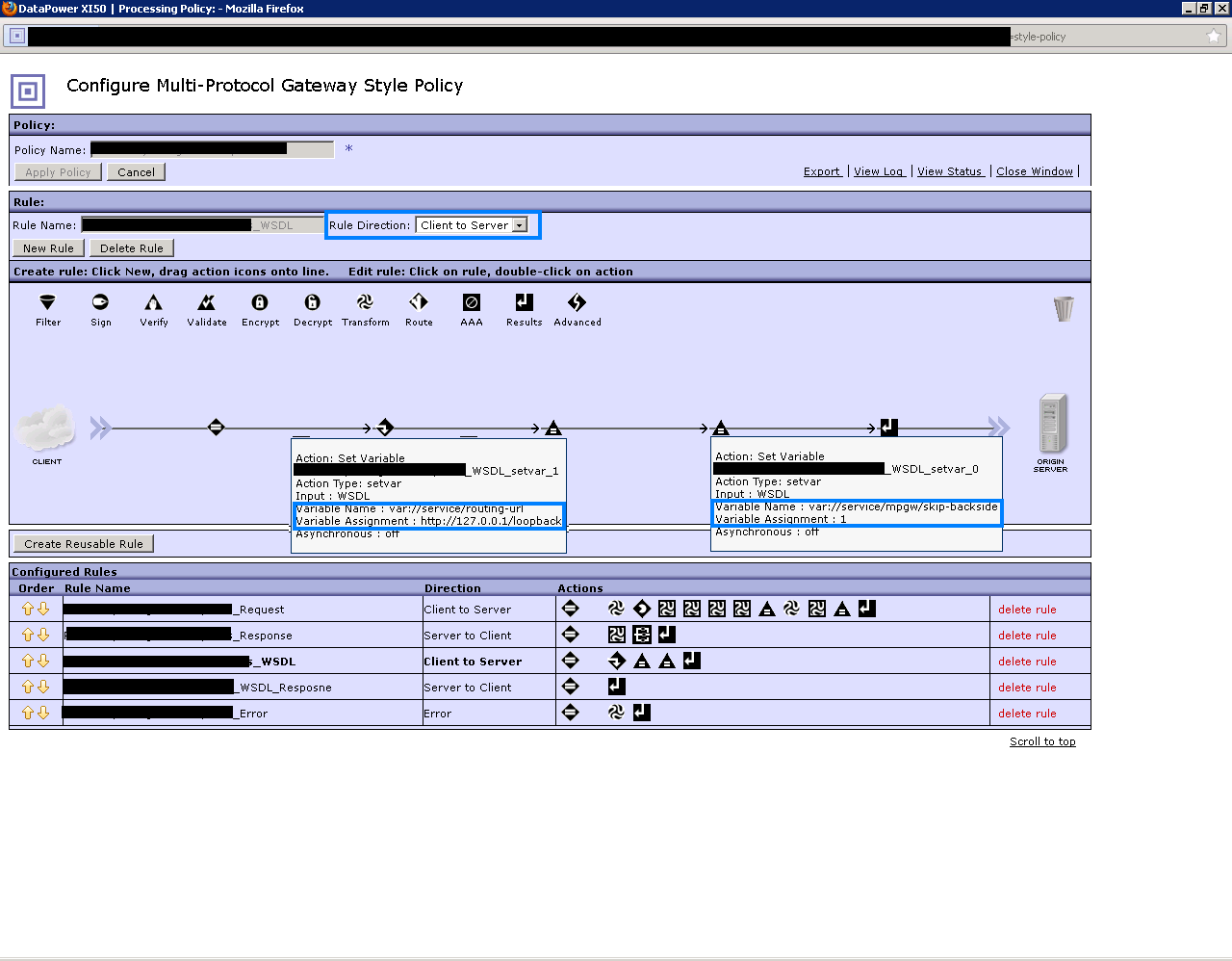This screenshot has width=1232, height=961.
Task: Delete the _WSDL rule
Action: pos(1027,662)
